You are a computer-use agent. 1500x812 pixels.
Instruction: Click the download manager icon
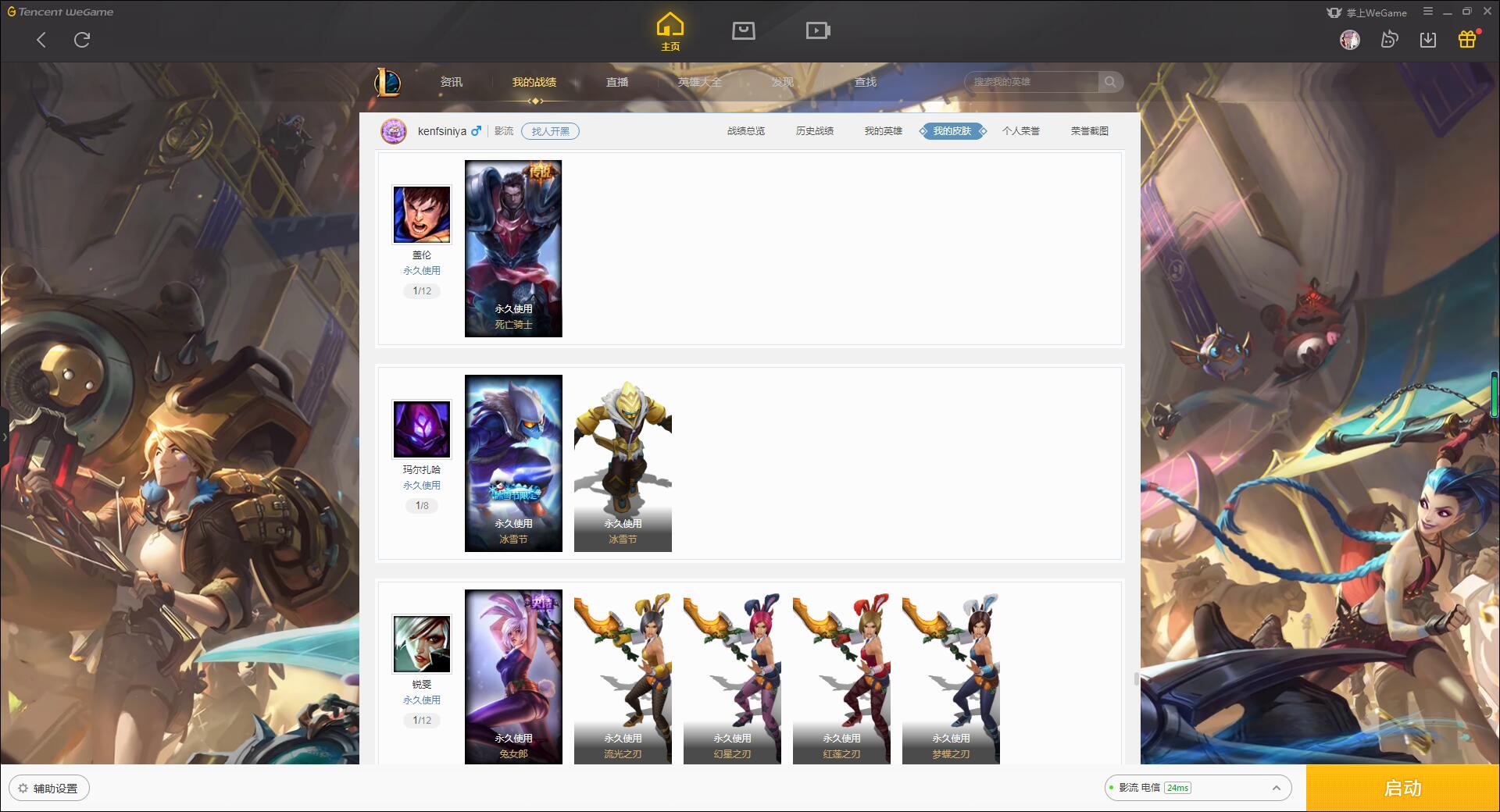1428,39
